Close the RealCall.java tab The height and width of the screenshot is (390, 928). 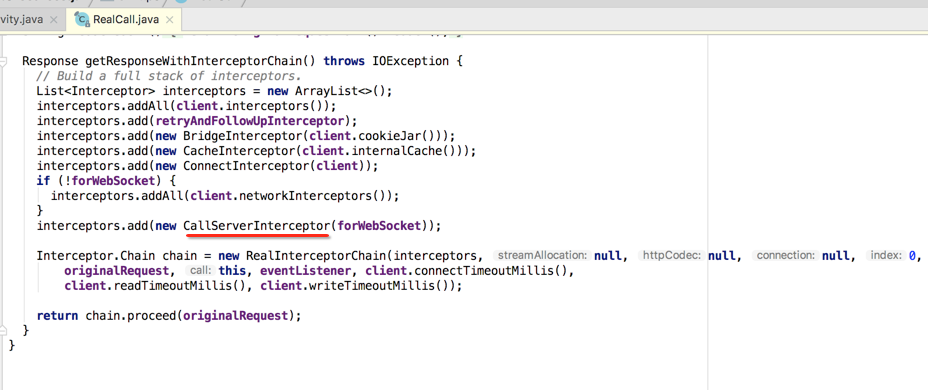tap(170, 20)
